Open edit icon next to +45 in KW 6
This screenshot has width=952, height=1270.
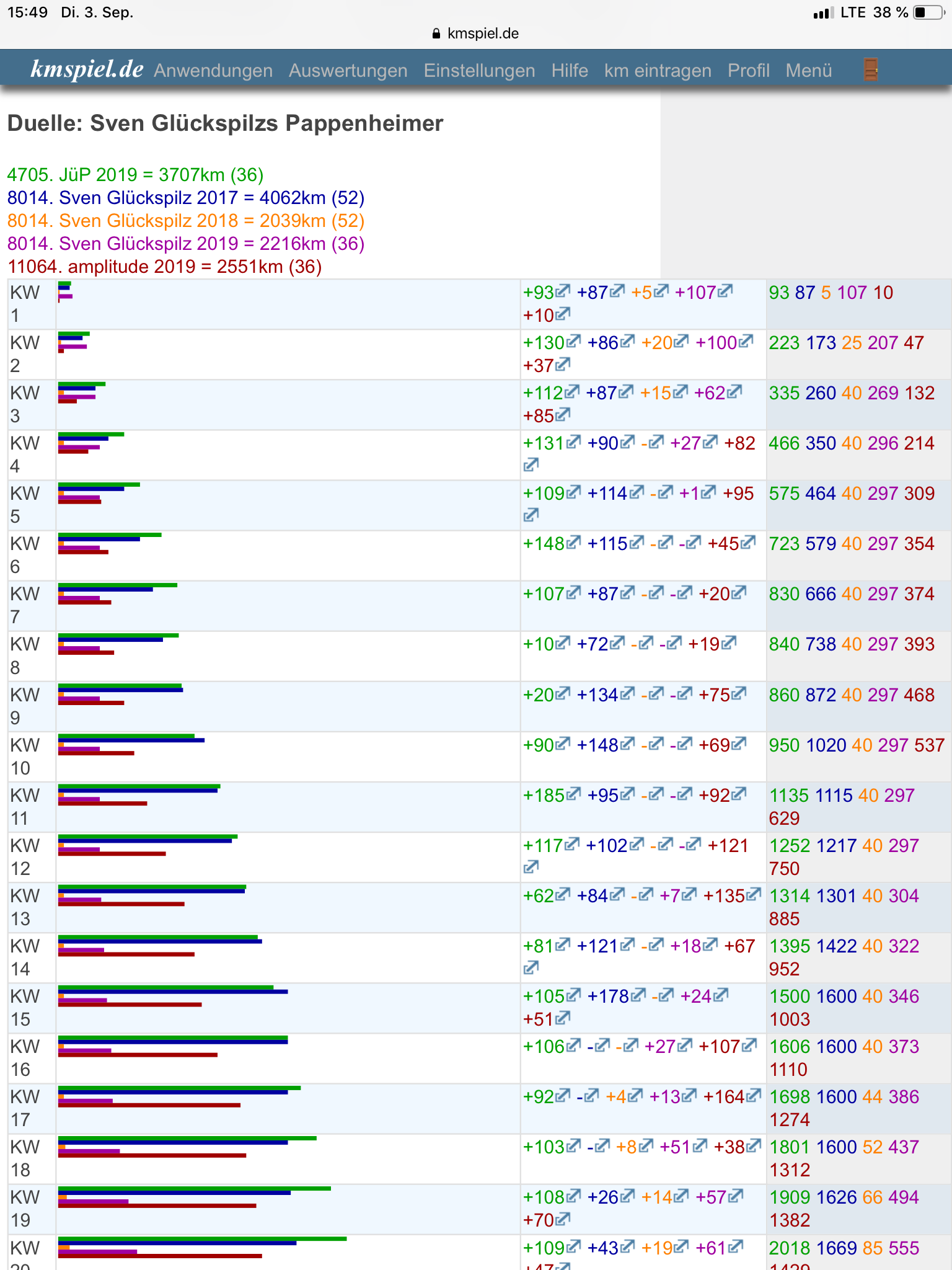(x=749, y=543)
